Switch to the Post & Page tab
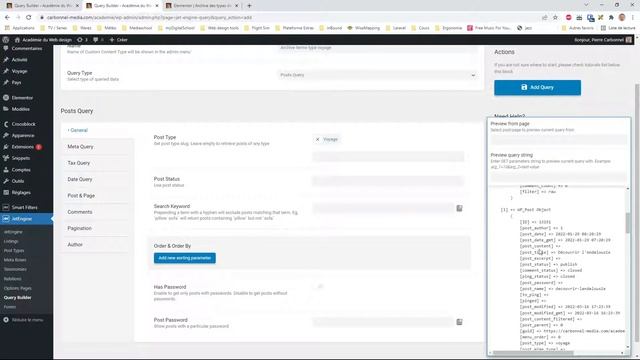Viewport: 640px width, 360px height. [x=81, y=196]
